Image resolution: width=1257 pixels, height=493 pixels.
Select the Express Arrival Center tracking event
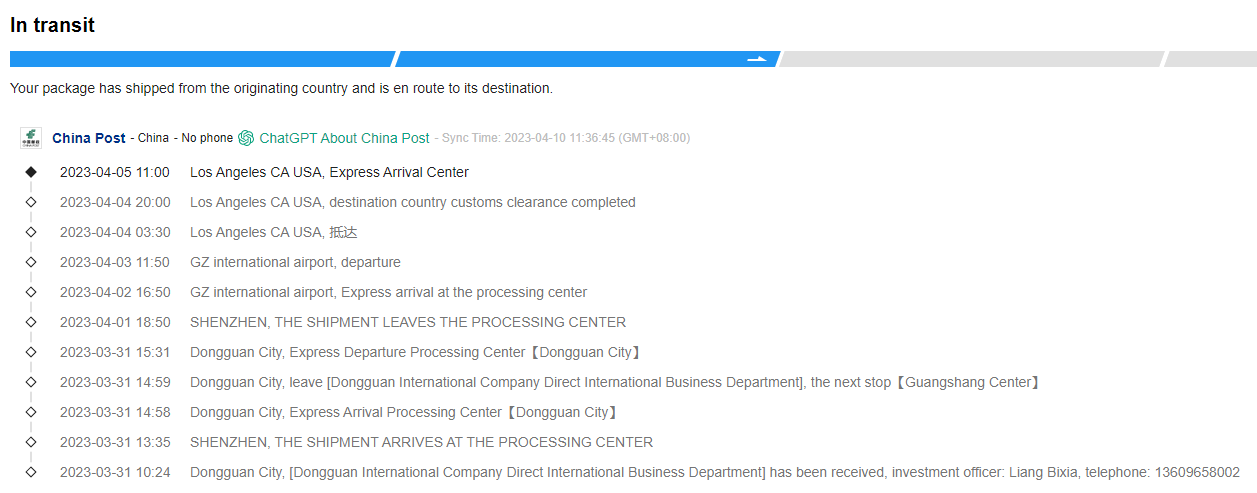point(329,172)
